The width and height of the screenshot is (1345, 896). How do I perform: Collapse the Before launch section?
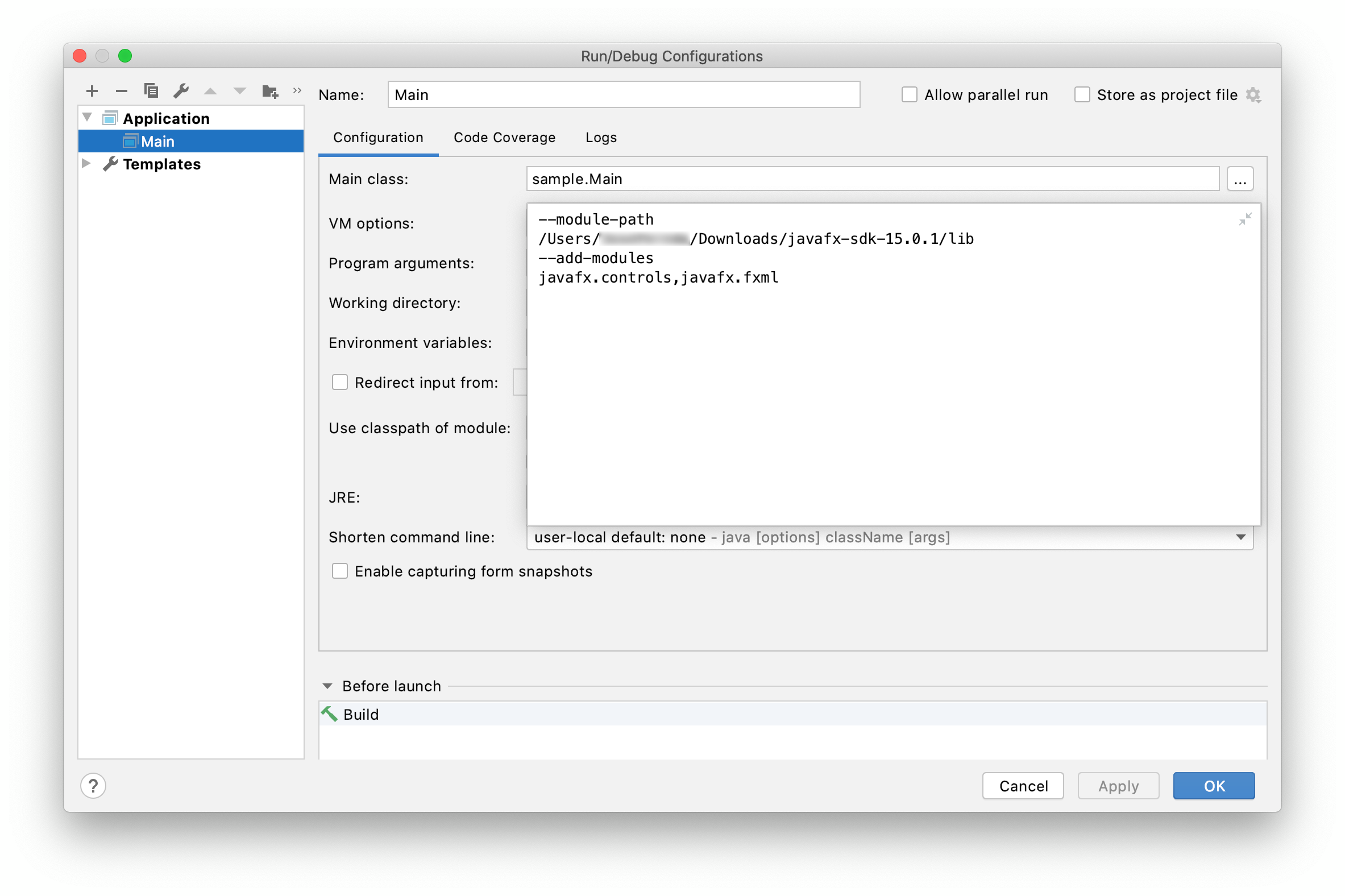pyautogui.click(x=327, y=686)
